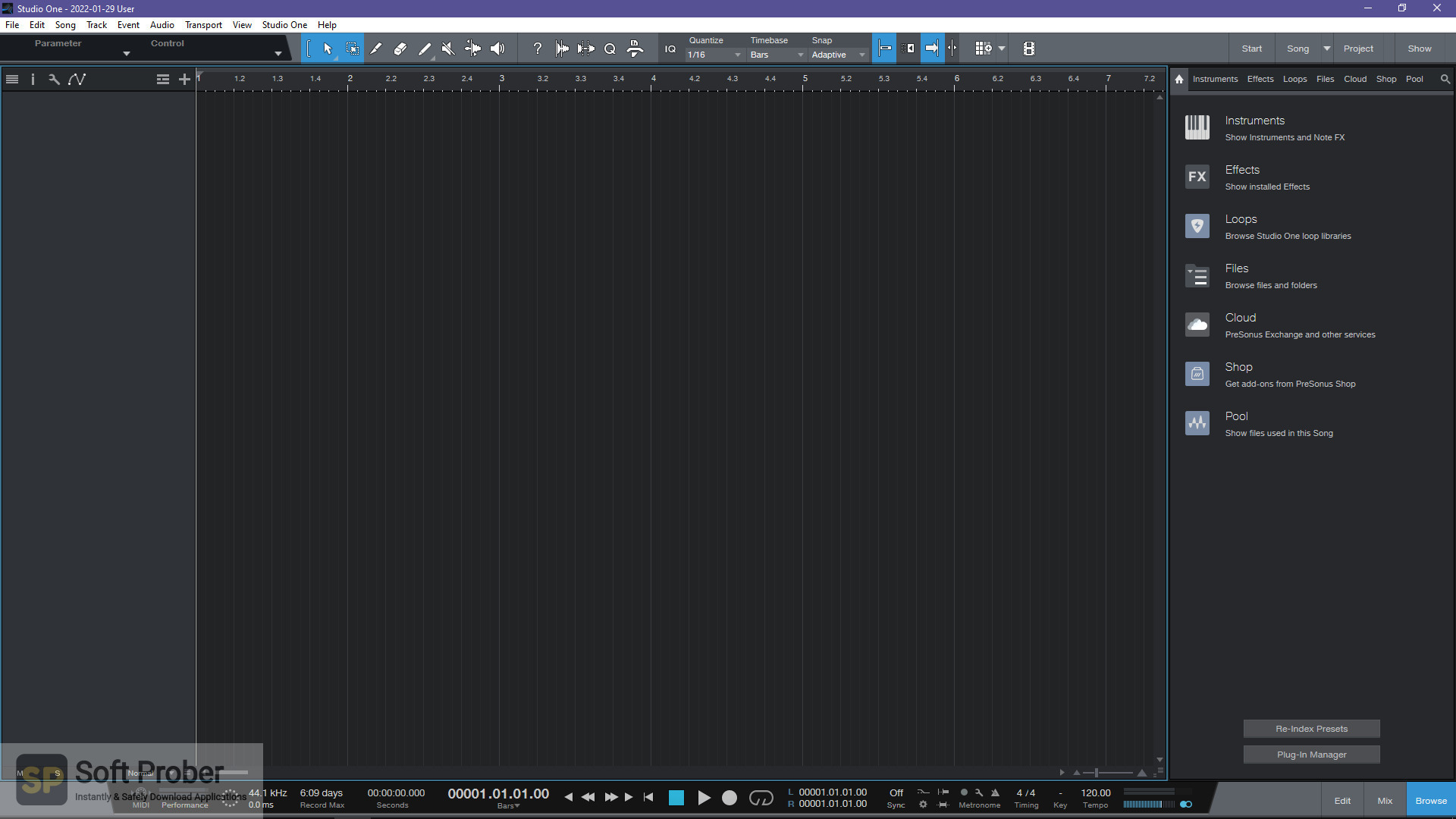This screenshot has height=819, width=1456.
Task: Select the Listen speaker tool
Action: click(x=497, y=49)
